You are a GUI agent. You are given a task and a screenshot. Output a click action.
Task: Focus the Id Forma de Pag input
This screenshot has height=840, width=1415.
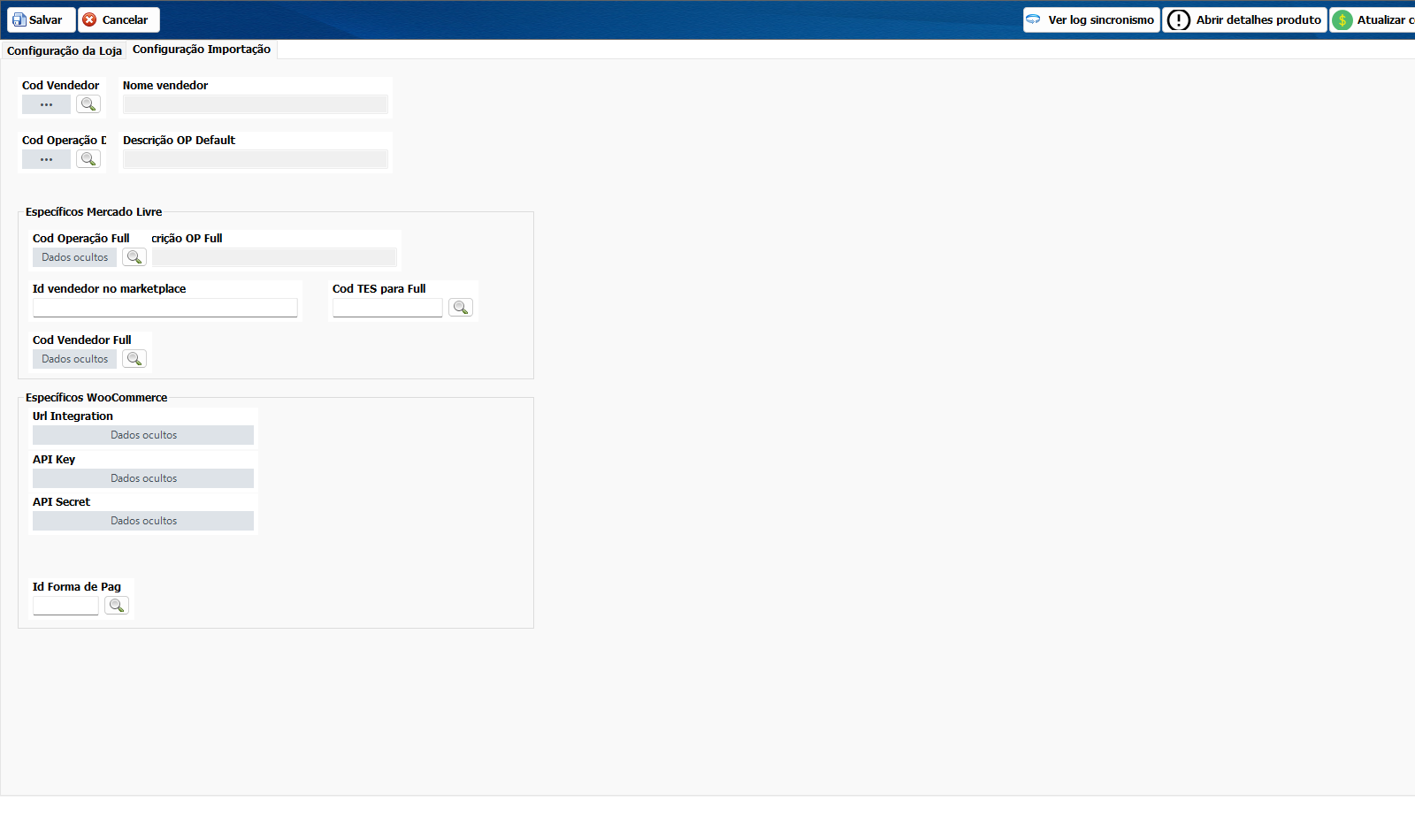tap(65, 606)
